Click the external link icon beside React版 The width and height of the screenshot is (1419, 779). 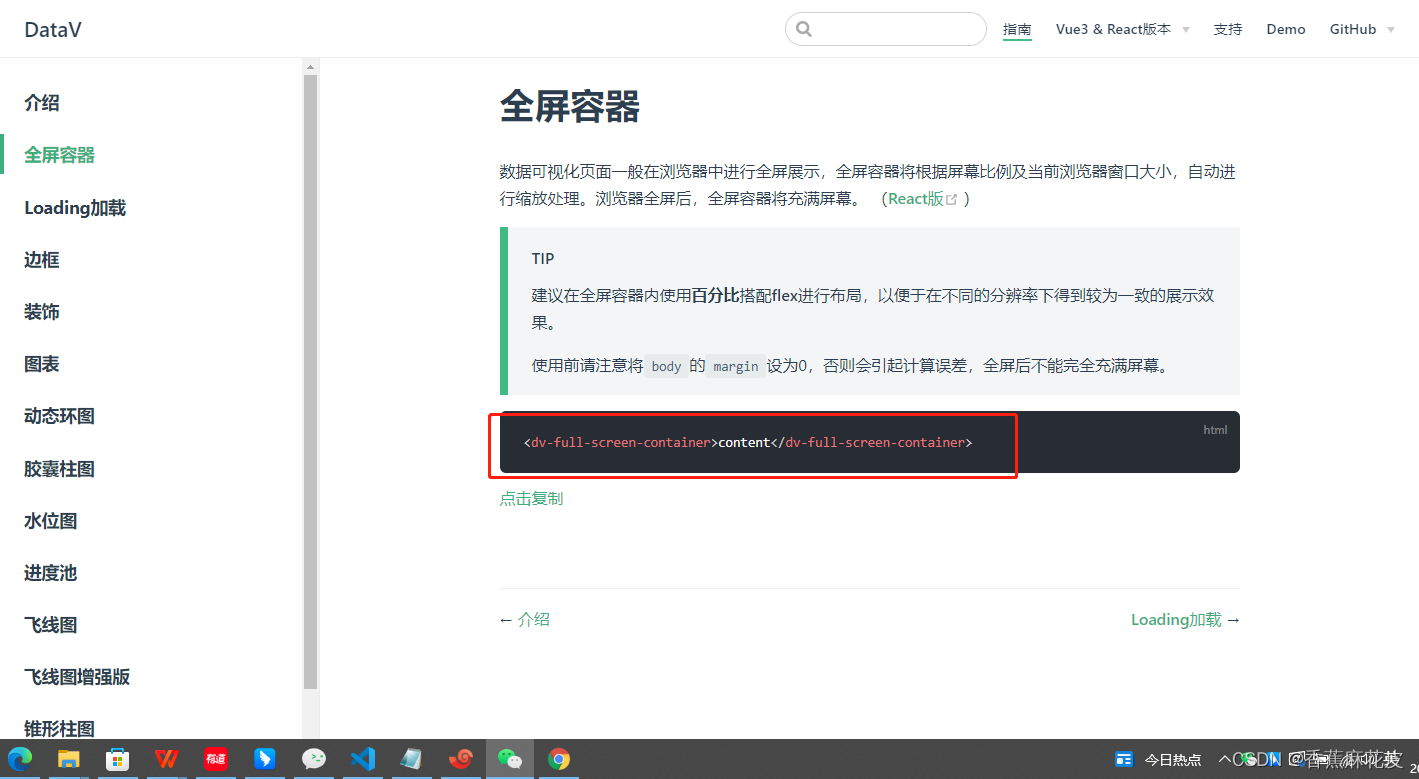(x=952, y=200)
